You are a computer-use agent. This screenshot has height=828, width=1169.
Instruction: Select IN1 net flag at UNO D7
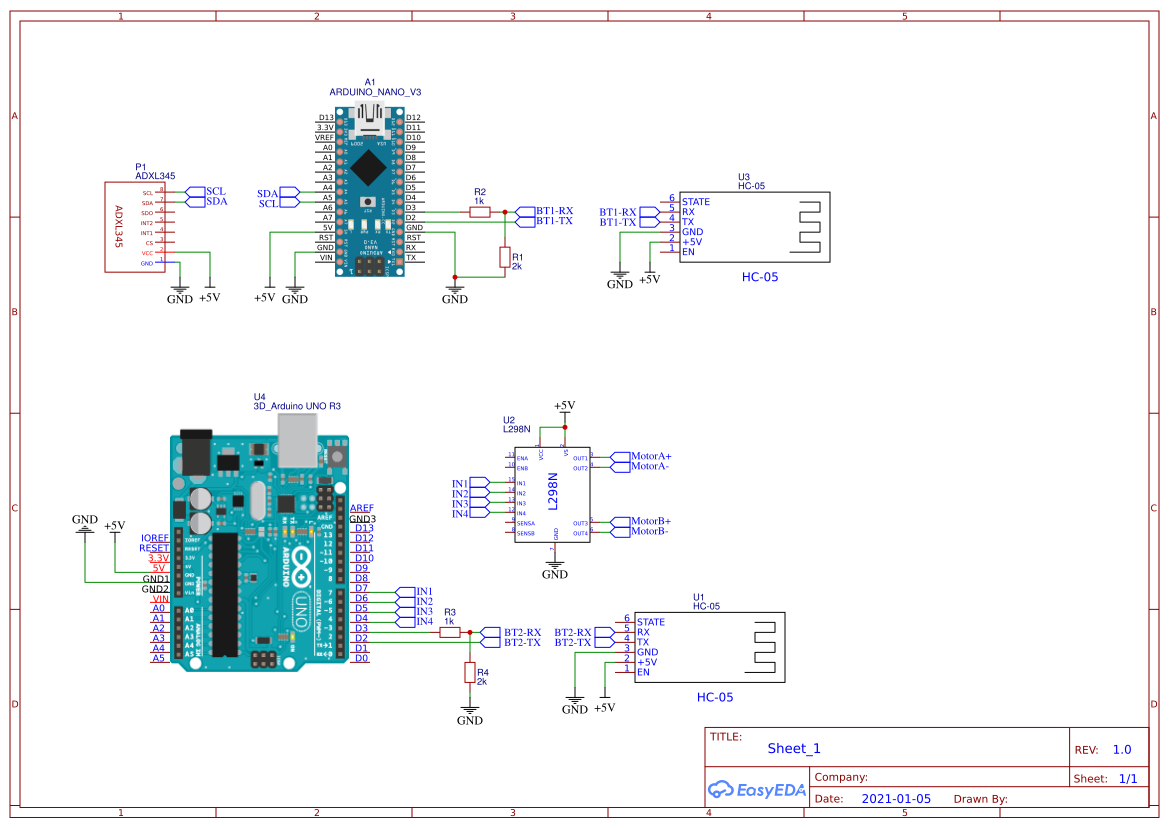click(414, 592)
